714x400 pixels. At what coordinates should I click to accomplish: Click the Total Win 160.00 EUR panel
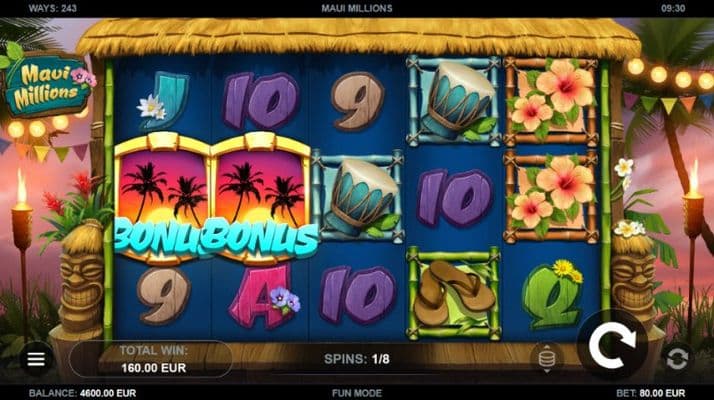tap(152, 359)
